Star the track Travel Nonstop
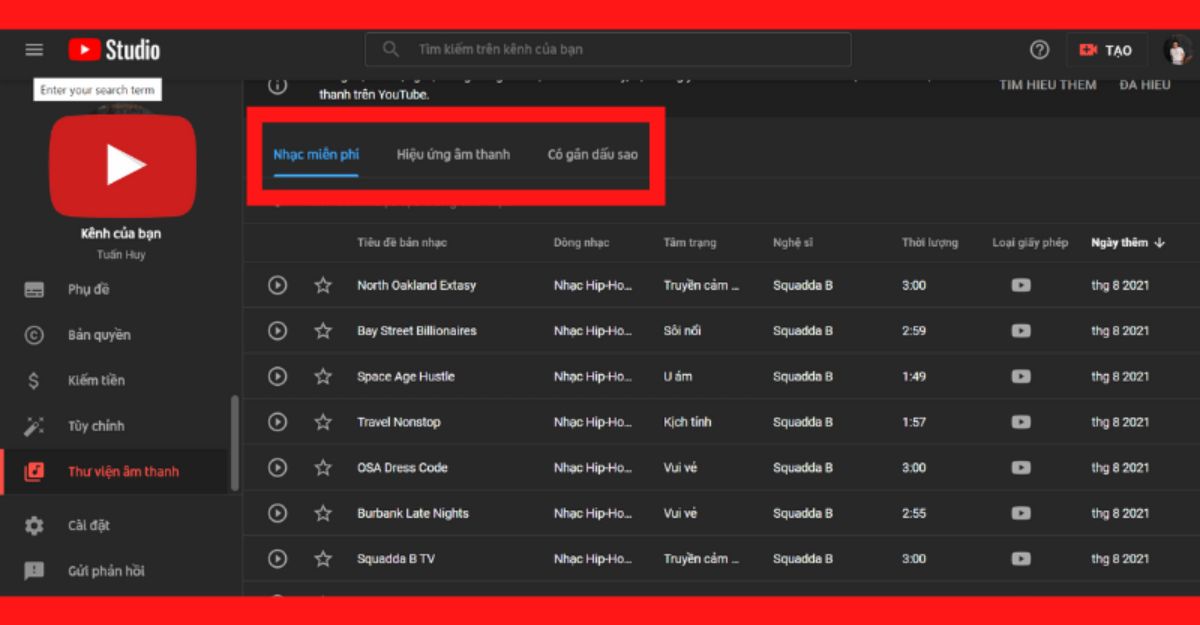Image resolution: width=1200 pixels, height=625 pixels. coord(323,422)
